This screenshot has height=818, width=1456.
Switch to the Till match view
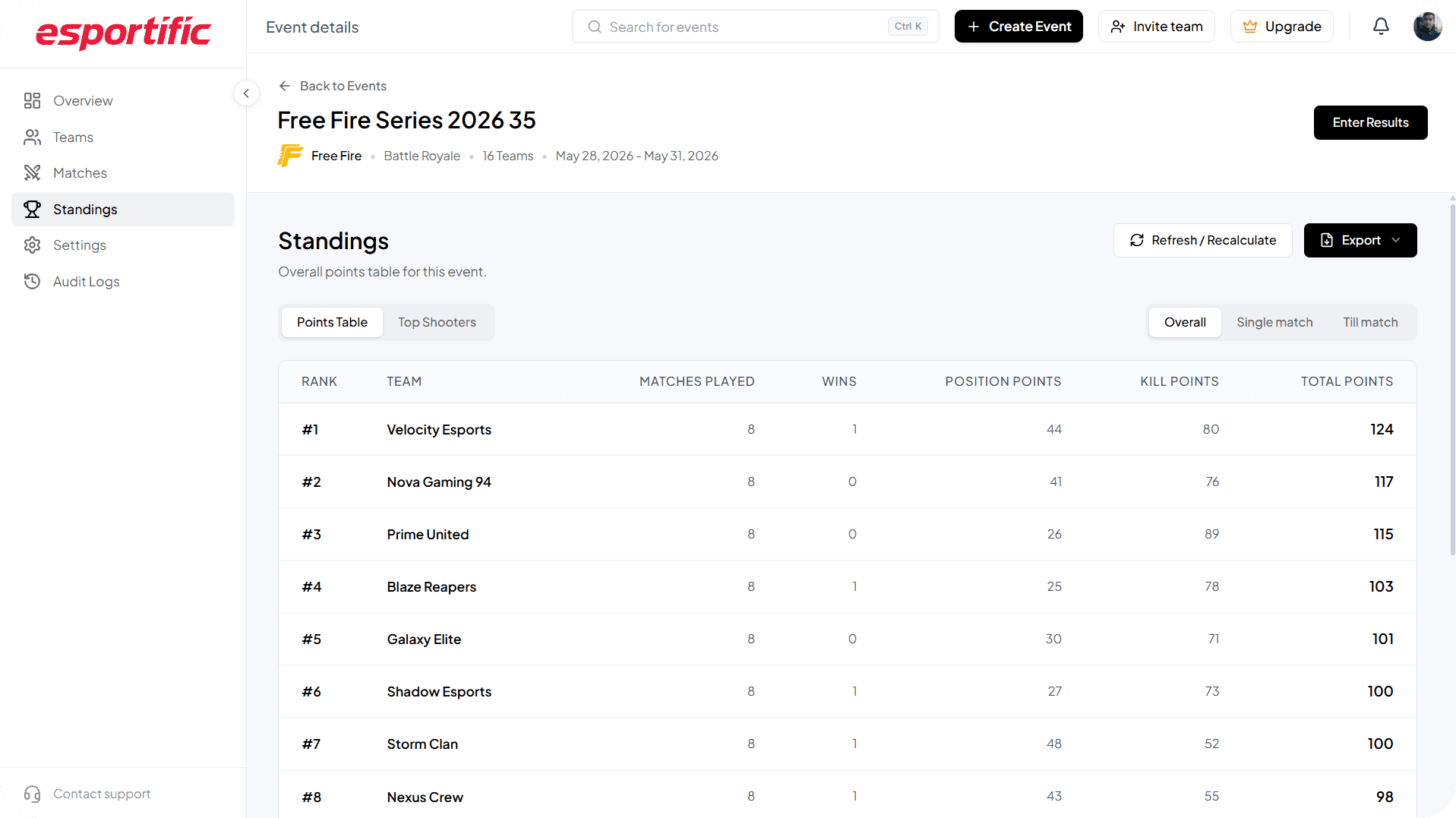pos(1370,322)
